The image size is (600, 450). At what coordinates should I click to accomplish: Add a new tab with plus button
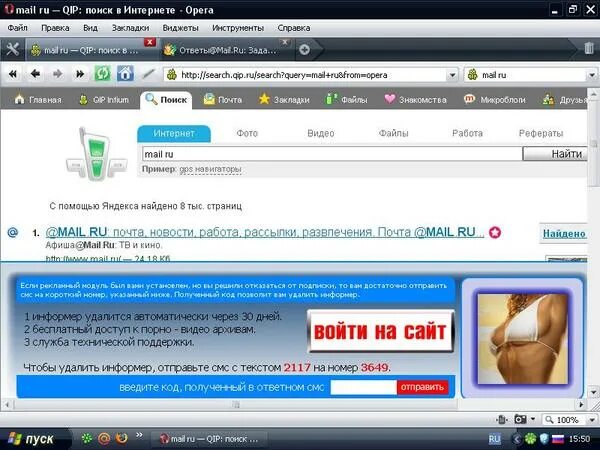click(305, 50)
